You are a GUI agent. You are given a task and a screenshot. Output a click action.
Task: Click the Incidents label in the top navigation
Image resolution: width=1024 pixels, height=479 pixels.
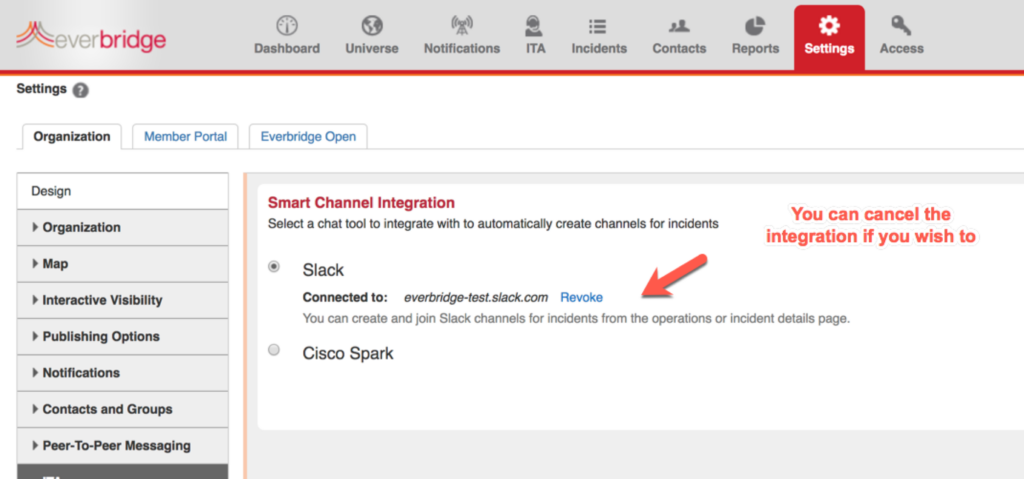pos(599,48)
